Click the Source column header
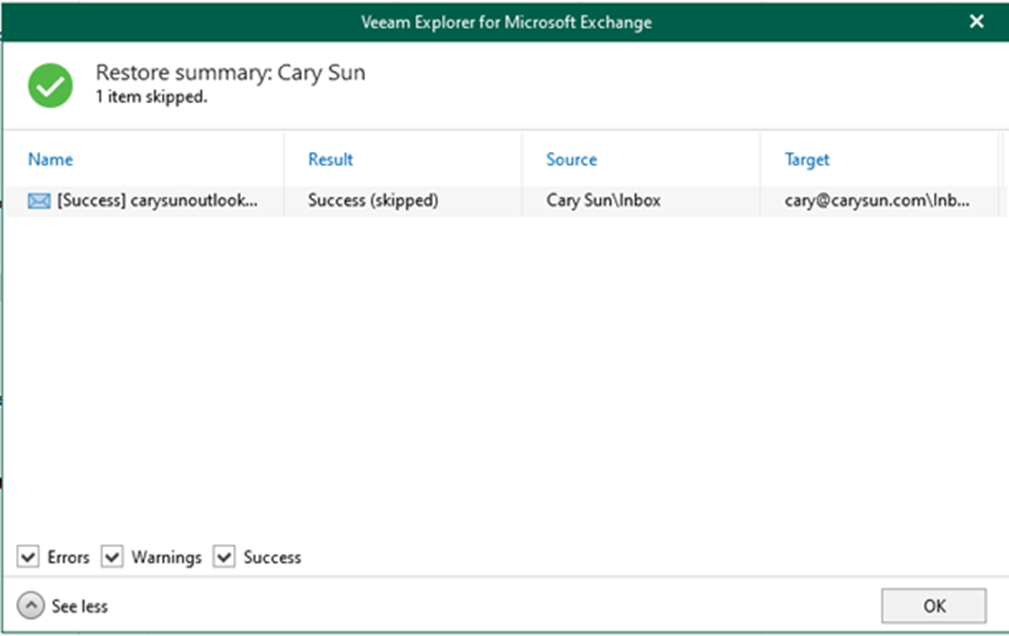Image resolution: width=1009 pixels, height=636 pixels. [x=571, y=160]
